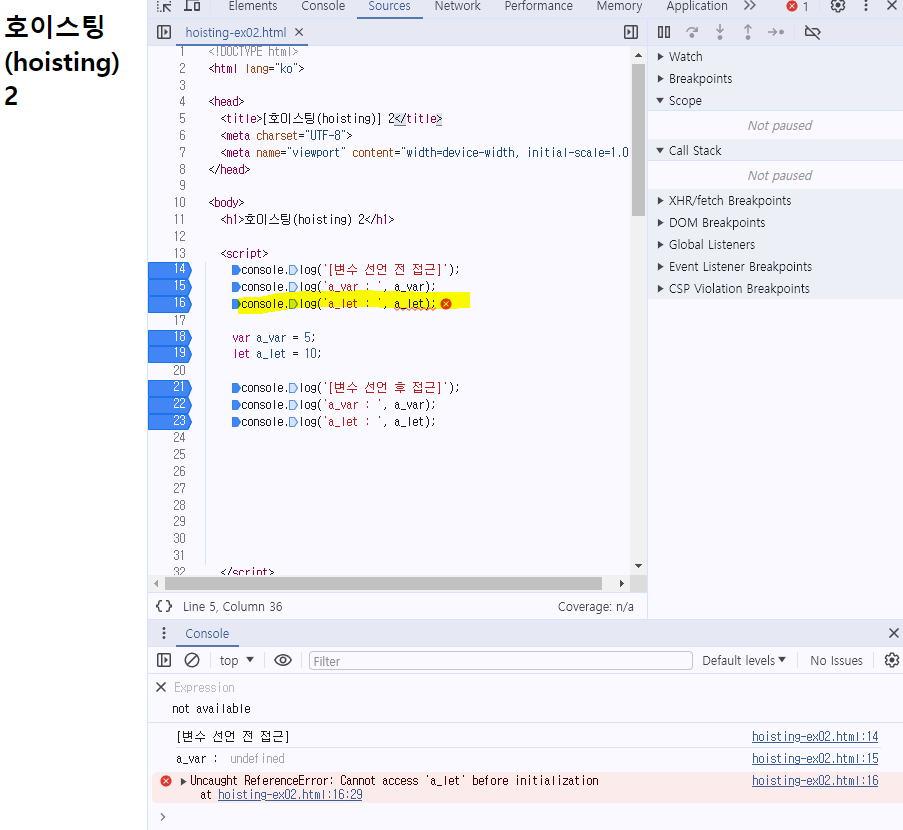Open the Default levels dropdown
The image size is (903, 830).
click(x=743, y=660)
